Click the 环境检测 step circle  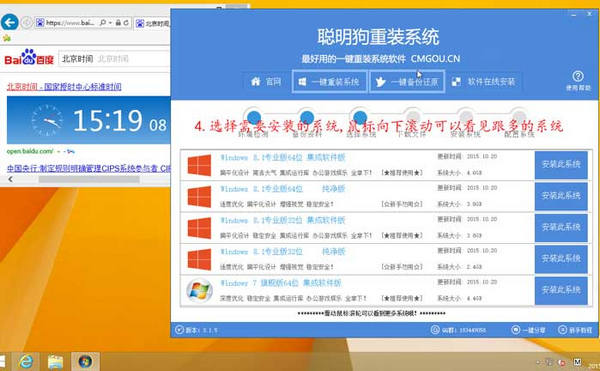click(254, 117)
